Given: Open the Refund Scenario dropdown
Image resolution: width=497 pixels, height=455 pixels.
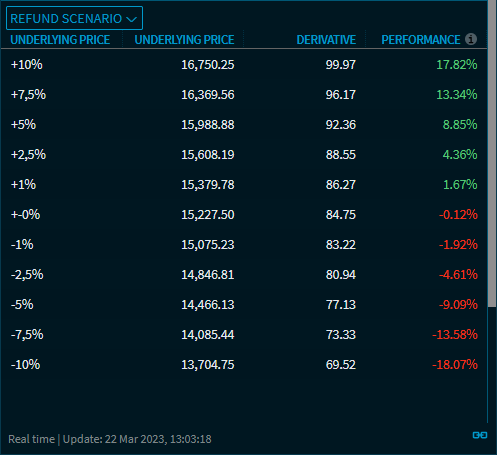Looking at the screenshot, I should (74, 18).
